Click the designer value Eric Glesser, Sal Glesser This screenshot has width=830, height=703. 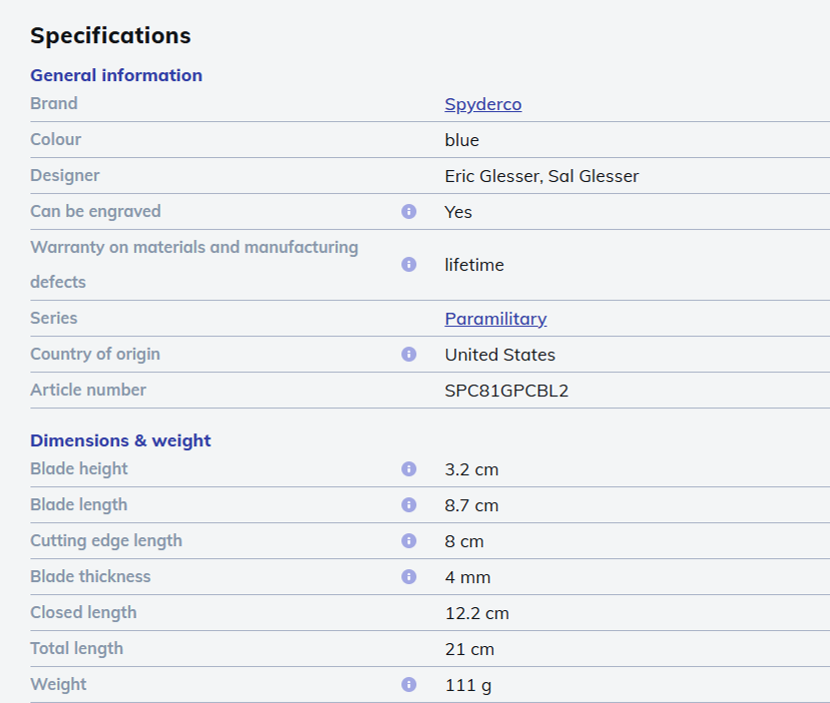[542, 176]
